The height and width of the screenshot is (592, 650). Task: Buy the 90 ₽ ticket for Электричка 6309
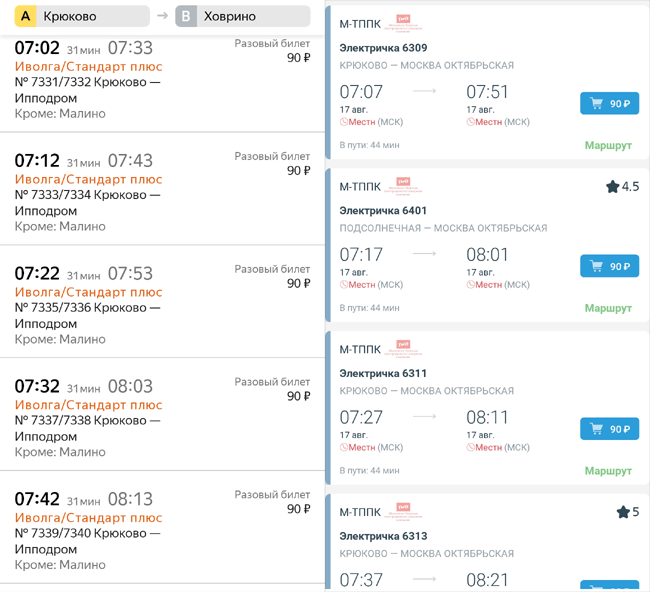pyautogui.click(x=609, y=103)
